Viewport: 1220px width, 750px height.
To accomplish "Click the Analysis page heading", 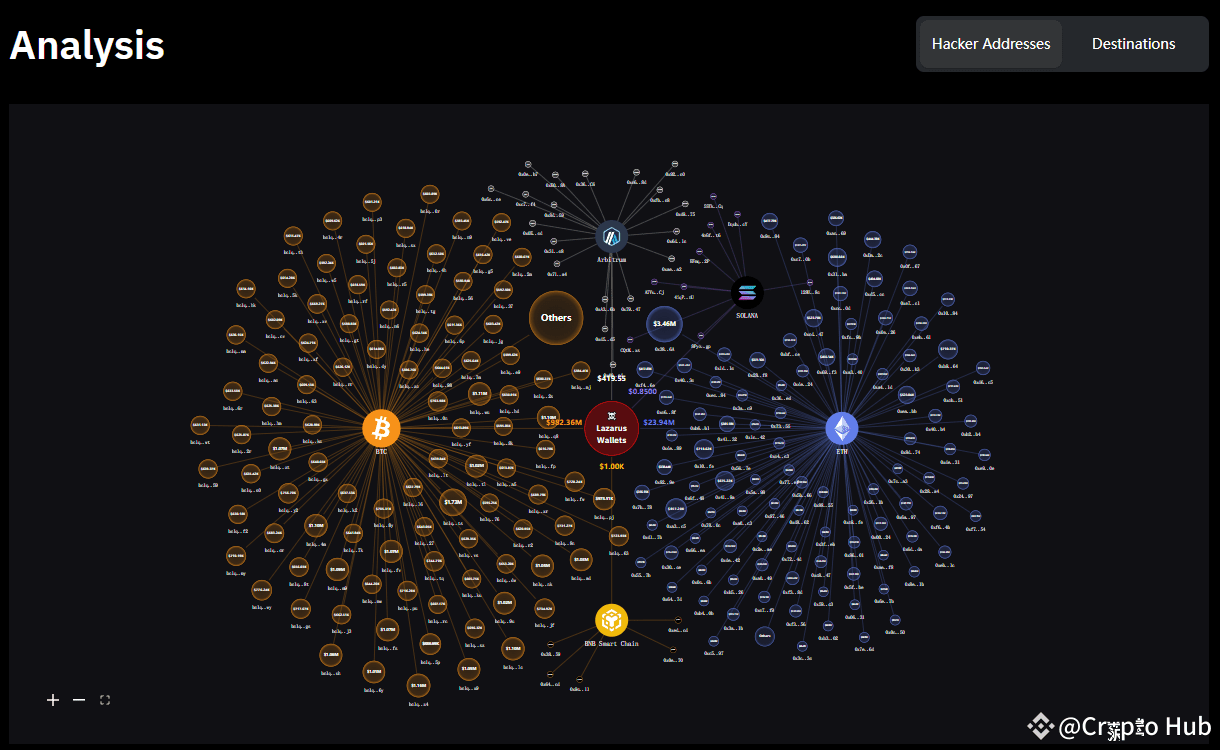I will pyautogui.click(x=87, y=45).
